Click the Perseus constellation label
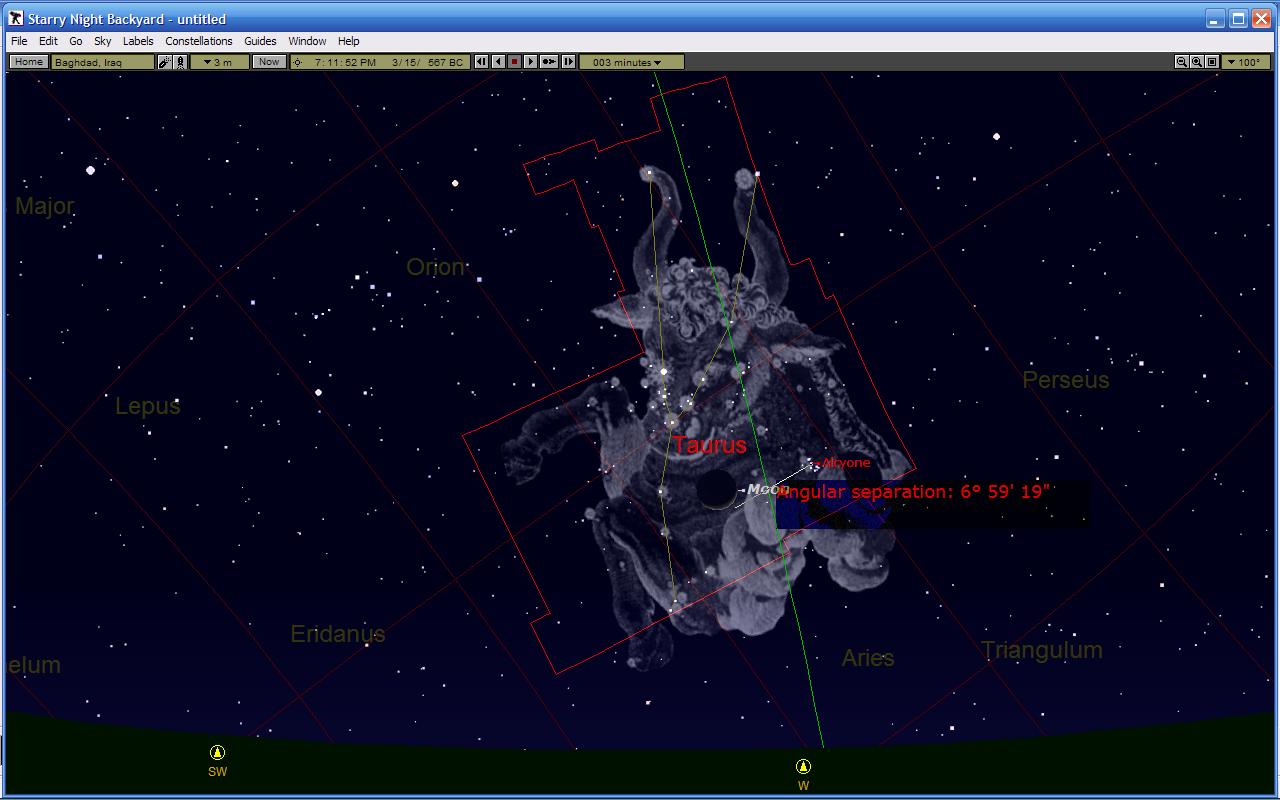This screenshot has height=800, width=1280. [x=1066, y=380]
